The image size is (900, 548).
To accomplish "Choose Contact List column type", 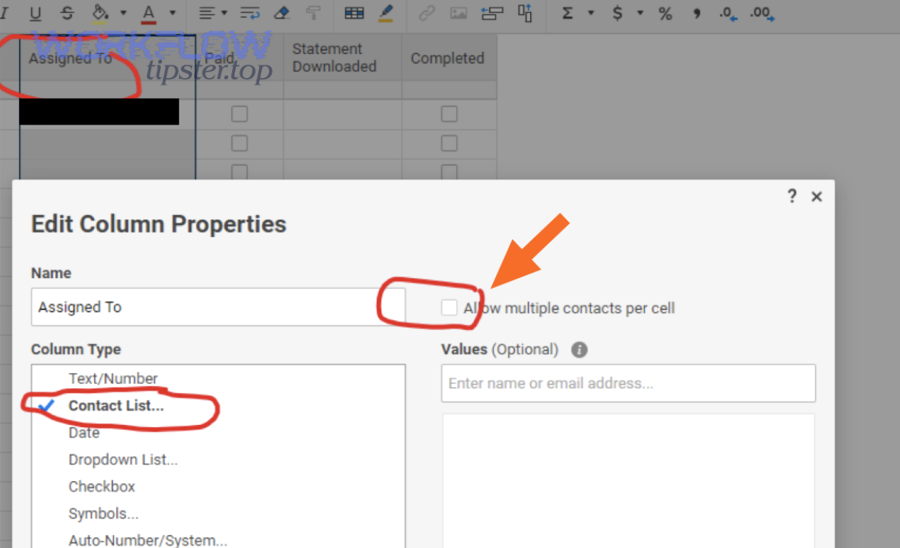I will [x=116, y=406].
